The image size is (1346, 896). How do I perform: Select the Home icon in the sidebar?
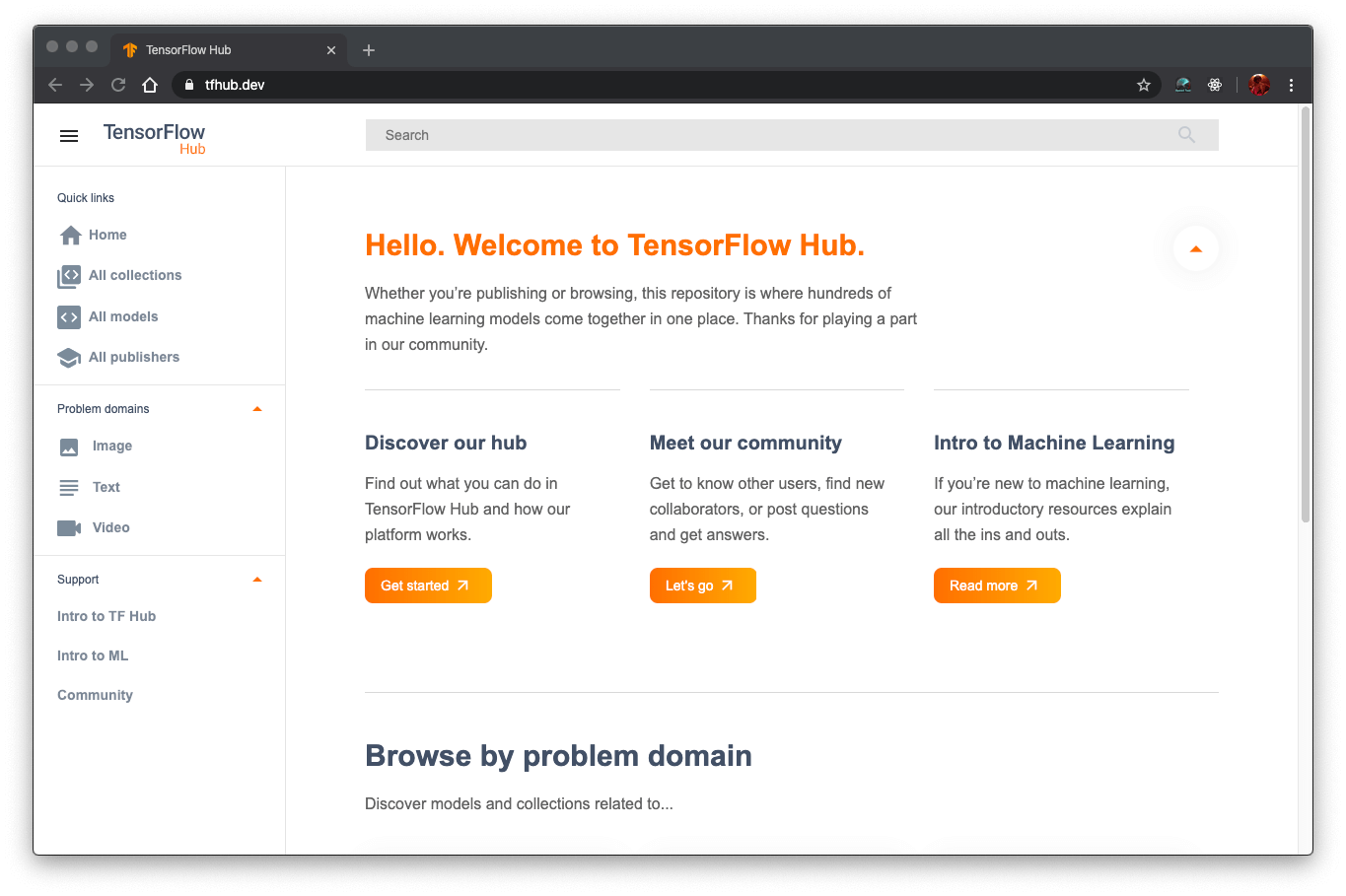point(68,235)
